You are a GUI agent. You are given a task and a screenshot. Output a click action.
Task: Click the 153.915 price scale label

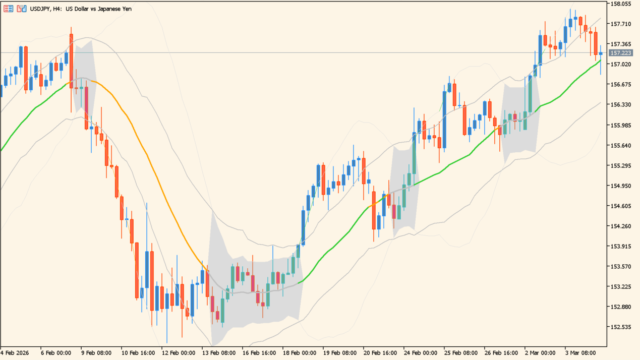click(621, 247)
